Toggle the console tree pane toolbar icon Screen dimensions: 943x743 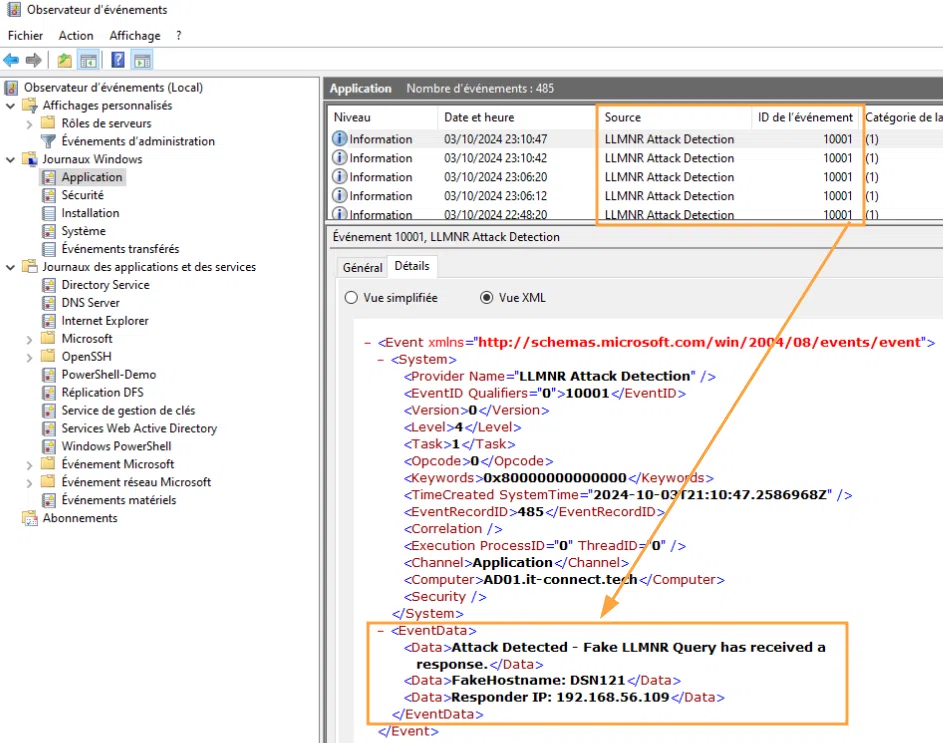click(88, 60)
